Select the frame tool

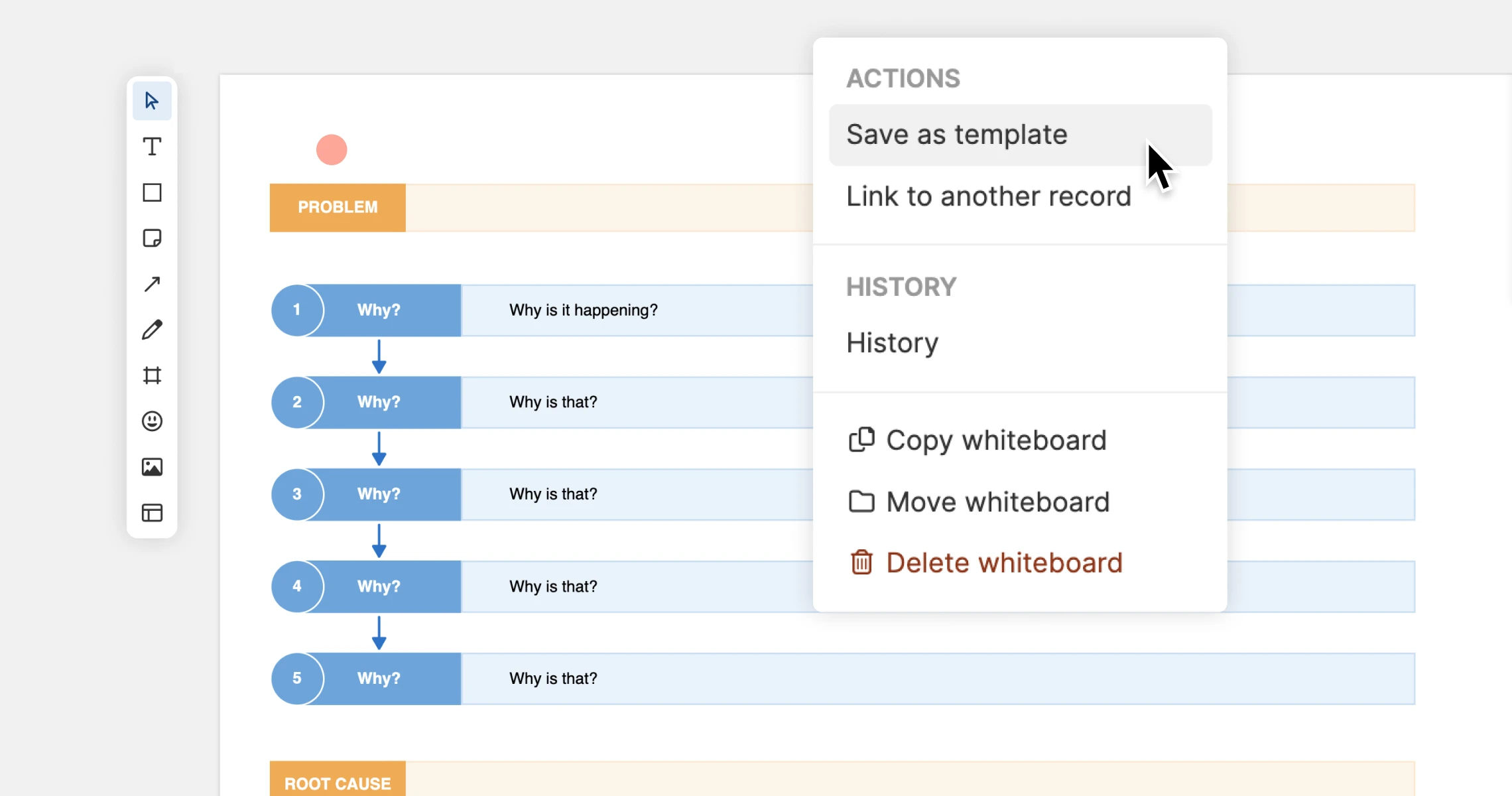[x=152, y=375]
